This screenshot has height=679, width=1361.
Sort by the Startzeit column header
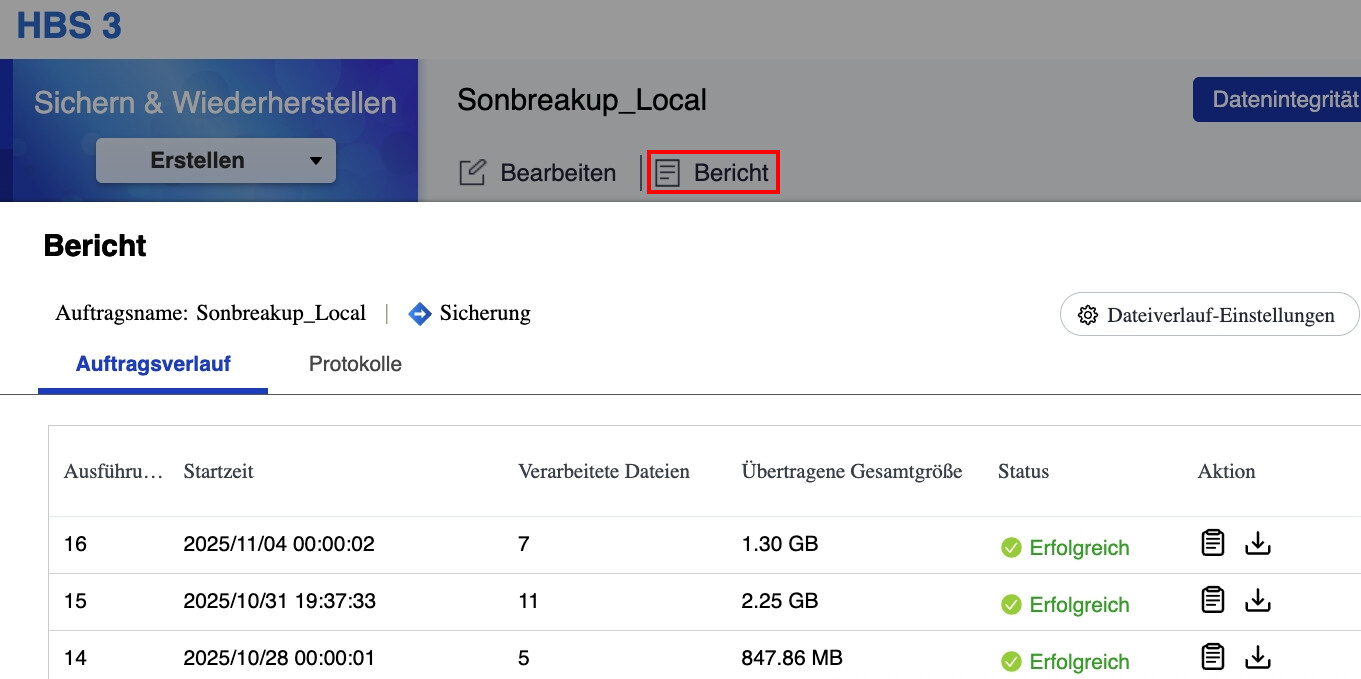click(x=218, y=471)
